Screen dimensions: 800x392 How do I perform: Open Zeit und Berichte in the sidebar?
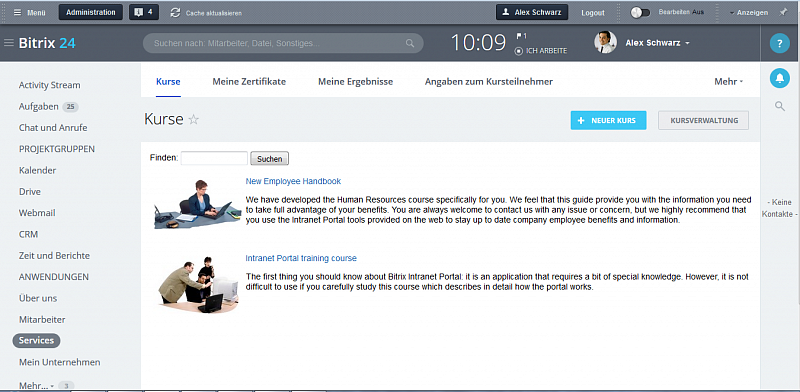pyautogui.click(x=54, y=256)
